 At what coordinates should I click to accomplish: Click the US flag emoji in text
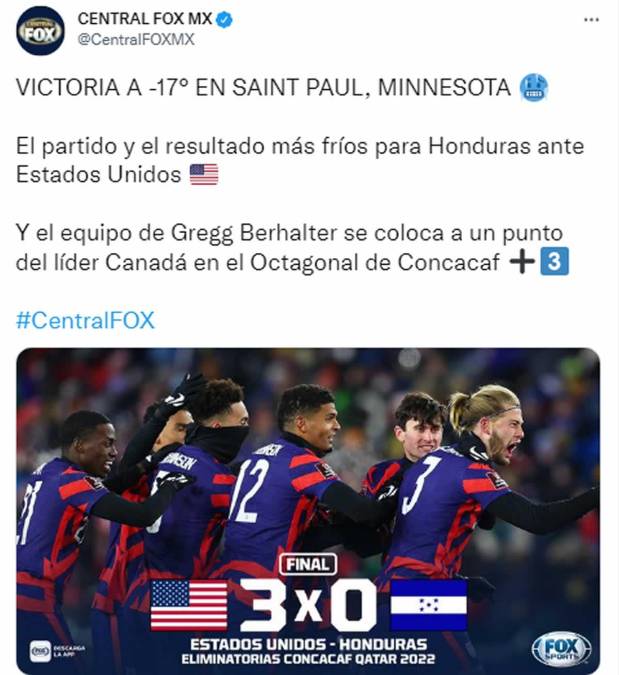[204, 175]
